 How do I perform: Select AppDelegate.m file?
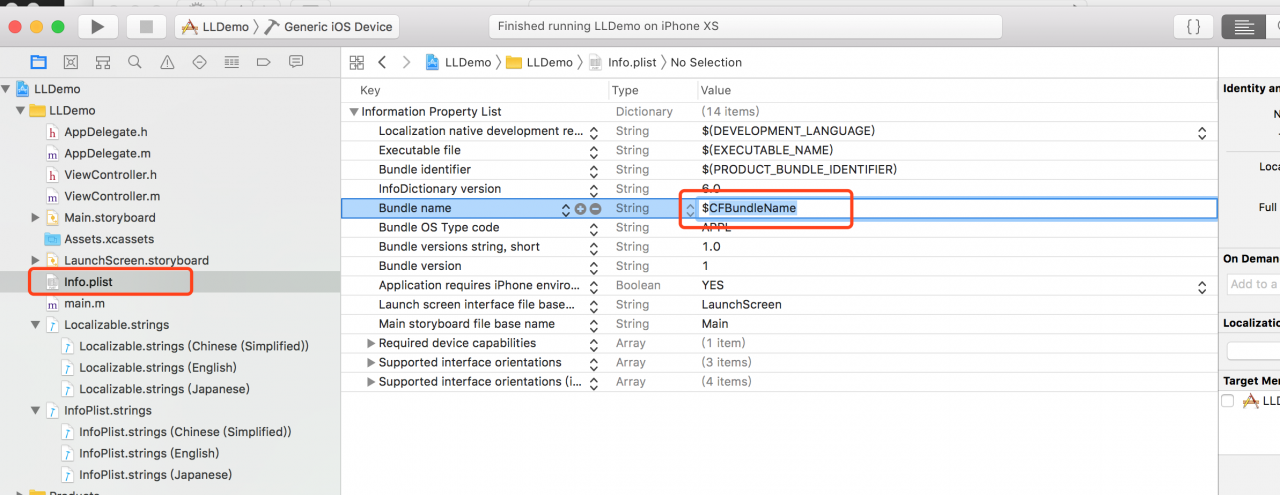click(107, 153)
